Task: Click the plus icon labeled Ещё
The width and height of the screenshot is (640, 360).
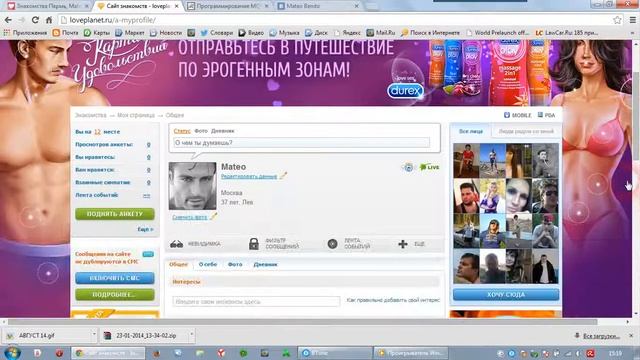Action: (x=402, y=244)
